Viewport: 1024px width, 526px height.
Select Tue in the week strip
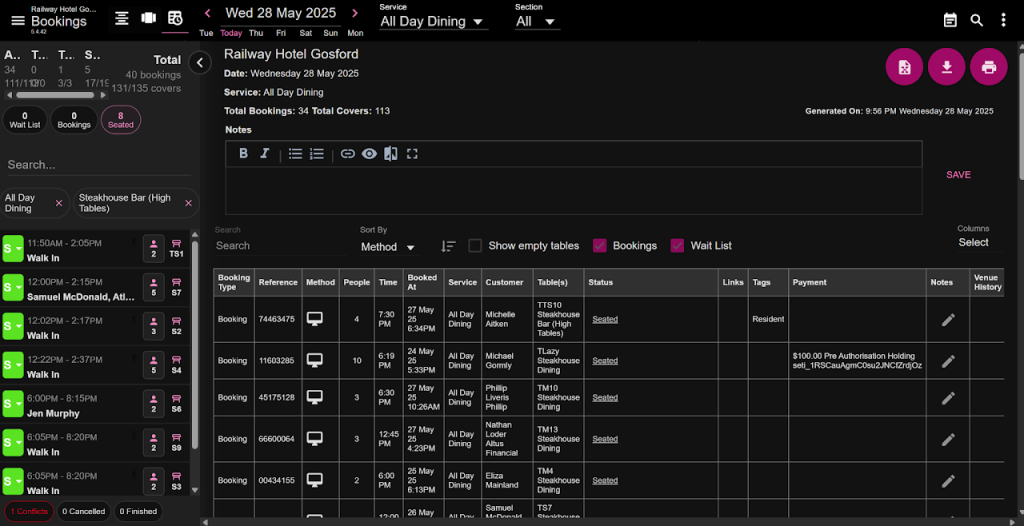(206, 33)
